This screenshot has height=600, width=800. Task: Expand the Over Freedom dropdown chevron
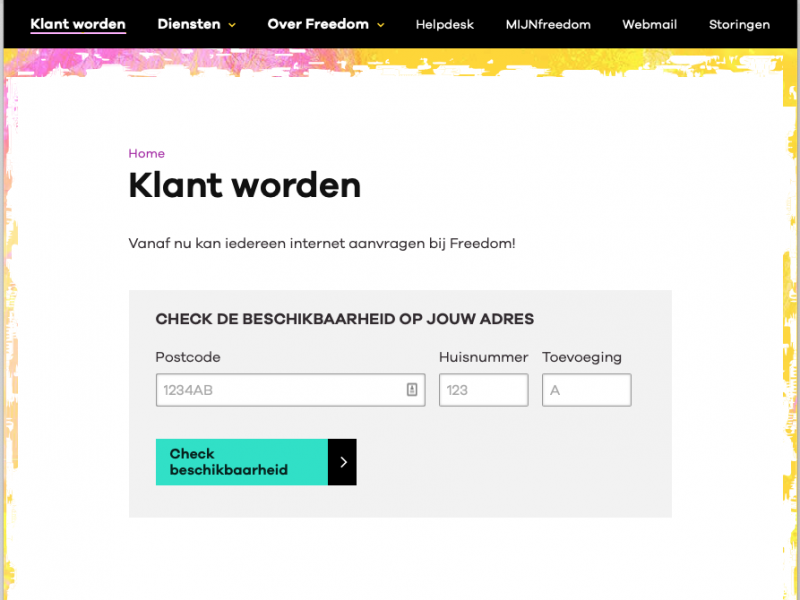pos(380,25)
